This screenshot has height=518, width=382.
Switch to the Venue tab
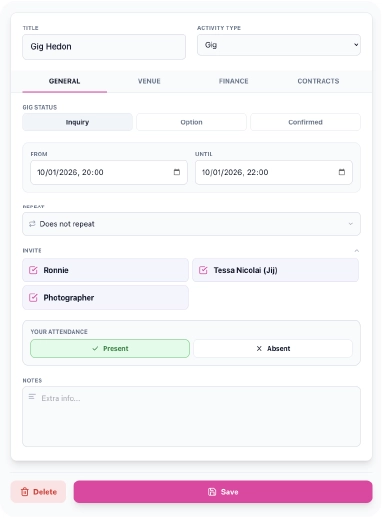click(x=149, y=81)
